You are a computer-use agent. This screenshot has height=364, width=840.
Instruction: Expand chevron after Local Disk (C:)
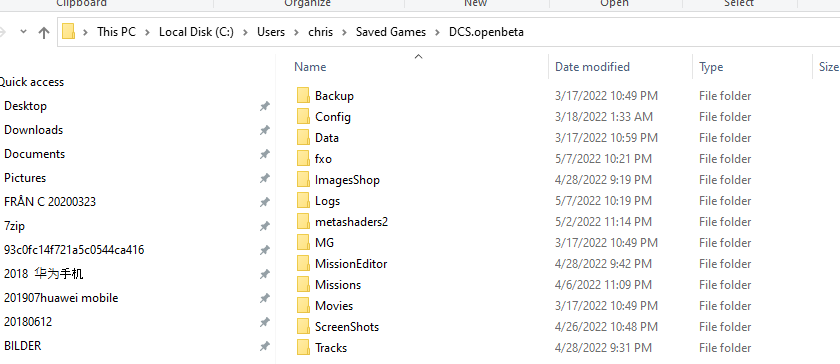point(245,32)
